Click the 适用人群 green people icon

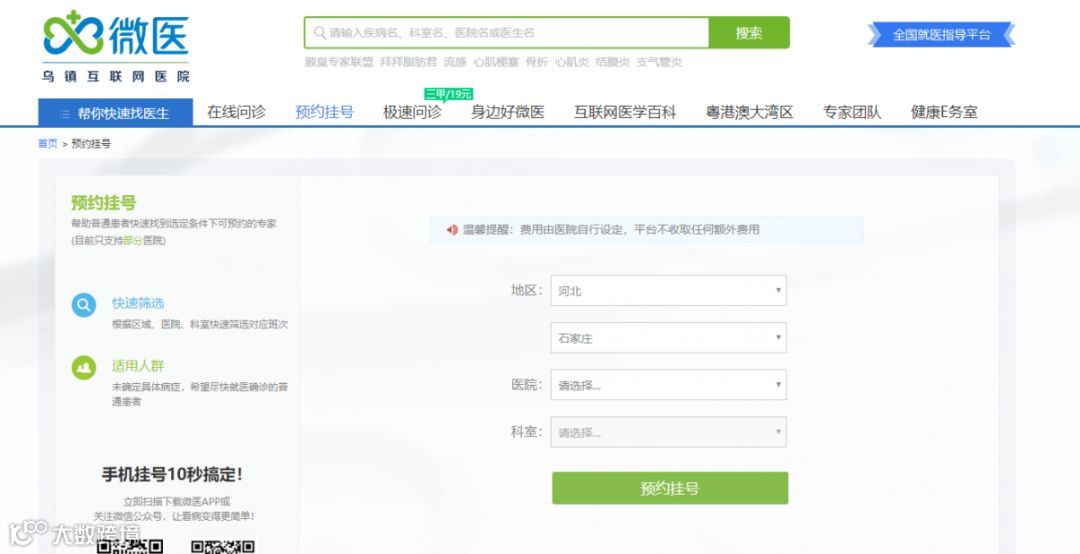pyautogui.click(x=84, y=367)
